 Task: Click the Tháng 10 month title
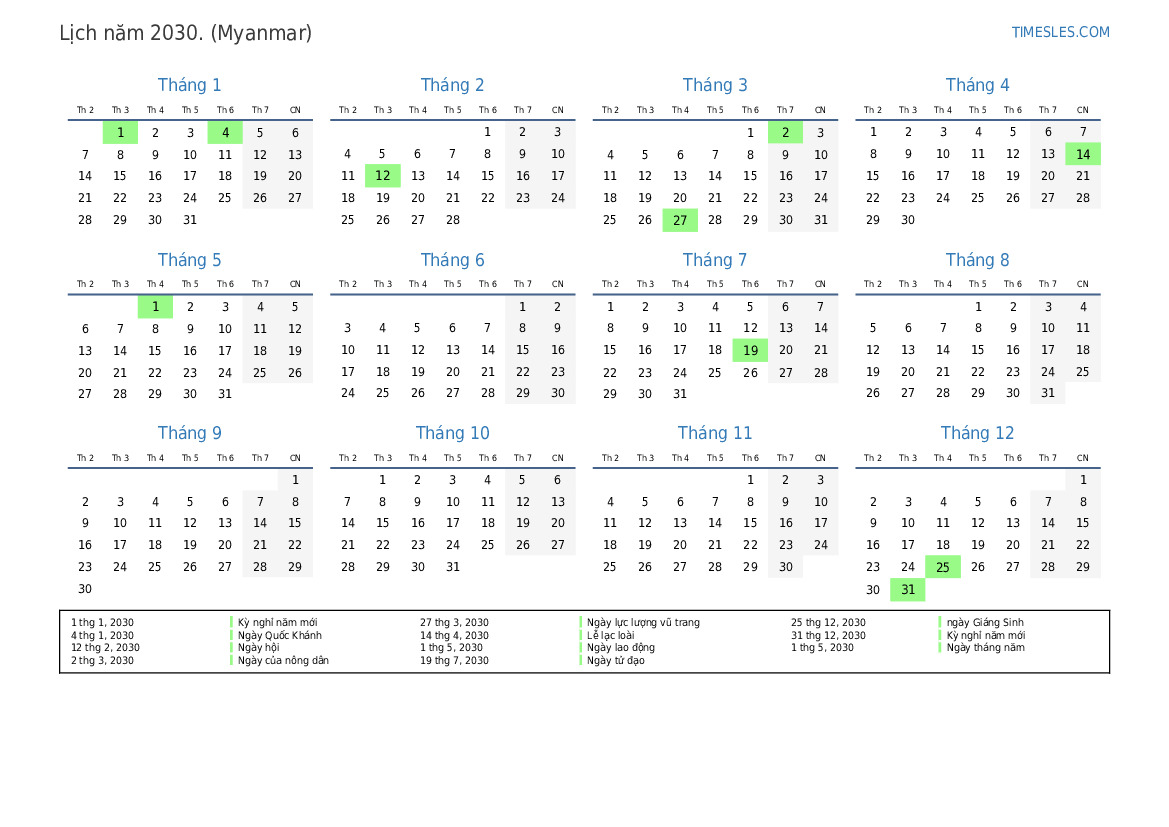coord(452,433)
